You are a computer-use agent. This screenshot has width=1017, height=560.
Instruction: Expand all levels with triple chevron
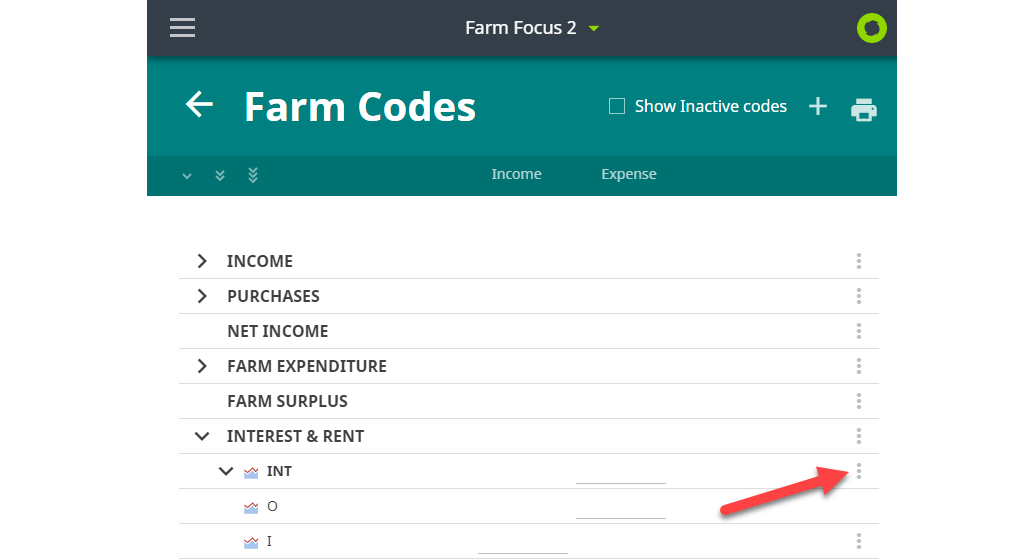253,175
